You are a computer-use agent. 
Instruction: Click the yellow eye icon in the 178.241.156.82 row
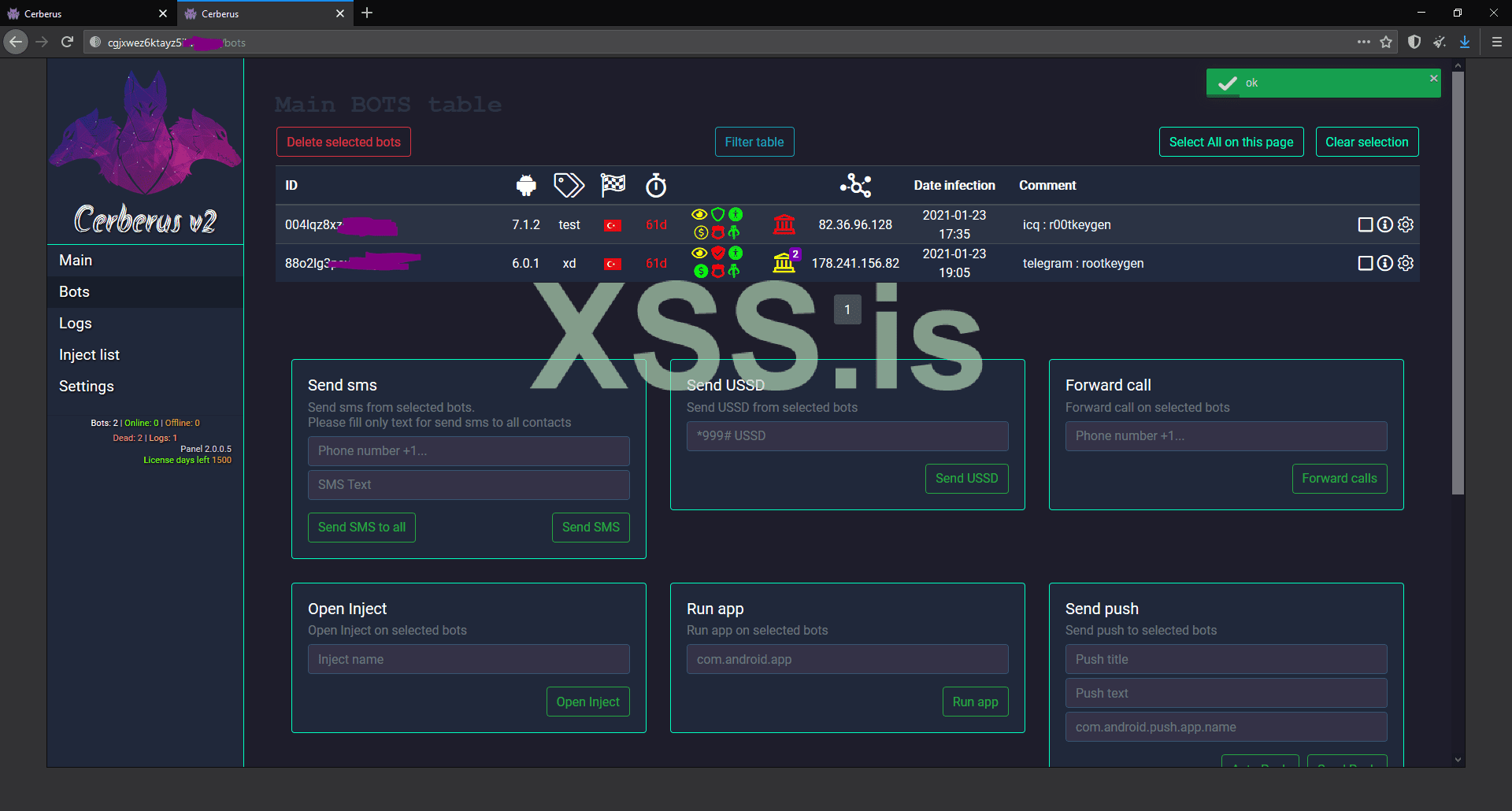pyautogui.click(x=699, y=253)
